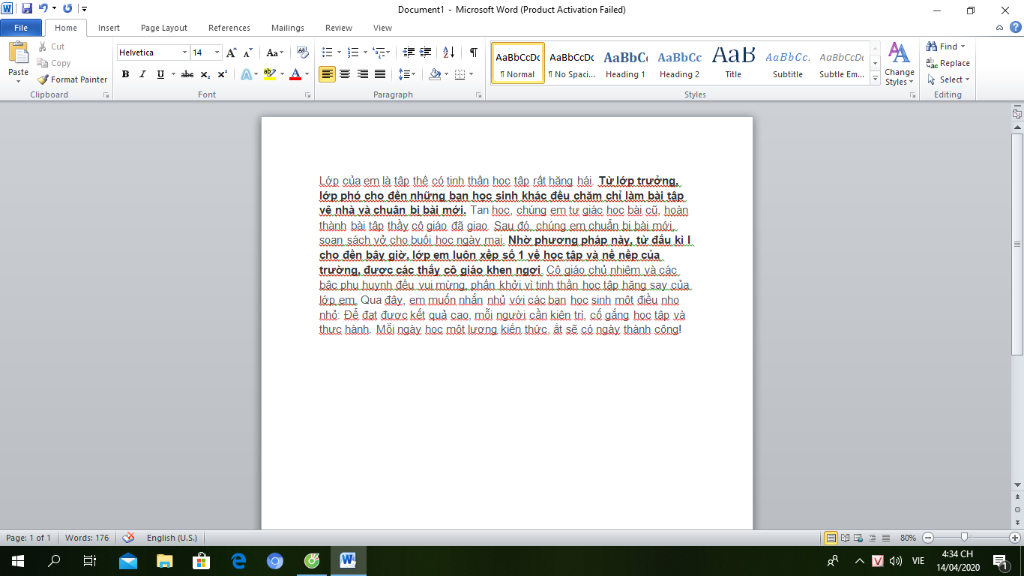
Task: Click the Zoom In plus button
Action: 1014,537
